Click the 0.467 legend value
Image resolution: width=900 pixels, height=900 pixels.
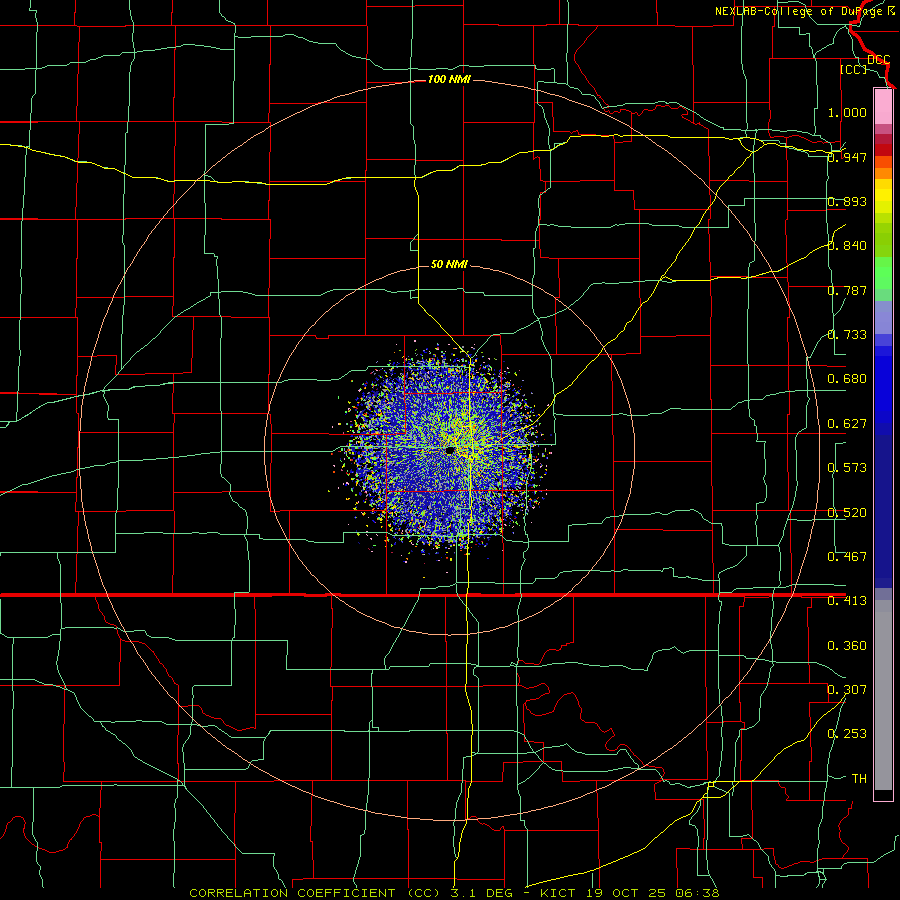pos(847,557)
